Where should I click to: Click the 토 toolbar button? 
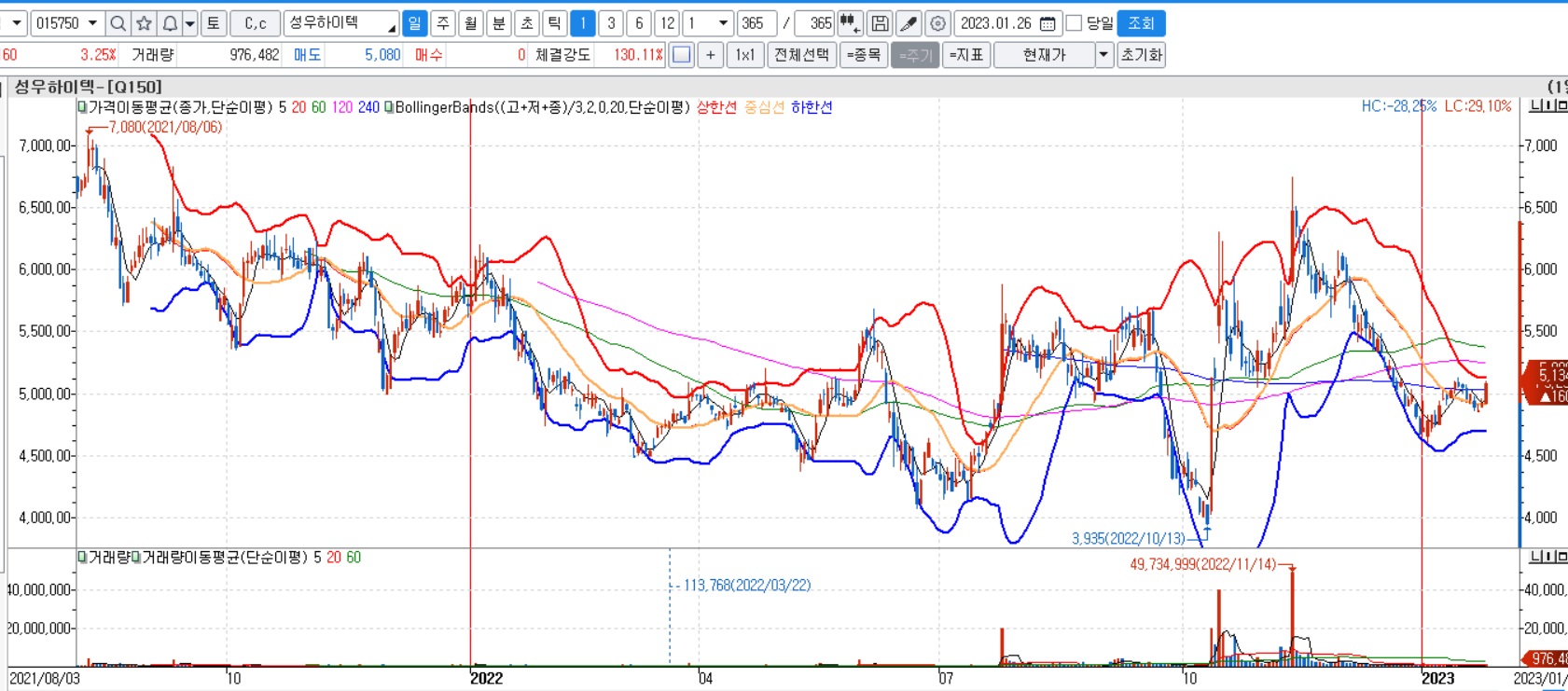(x=214, y=23)
